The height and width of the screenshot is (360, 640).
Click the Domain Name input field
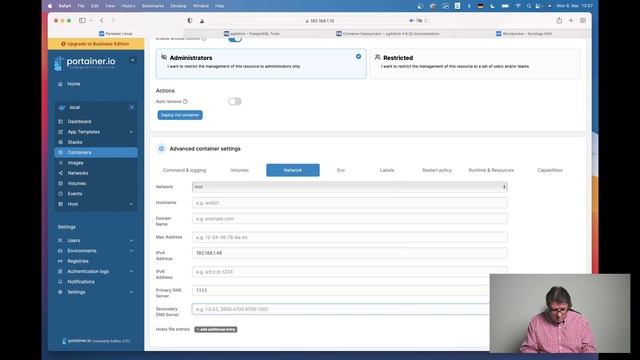pyautogui.click(x=350, y=219)
